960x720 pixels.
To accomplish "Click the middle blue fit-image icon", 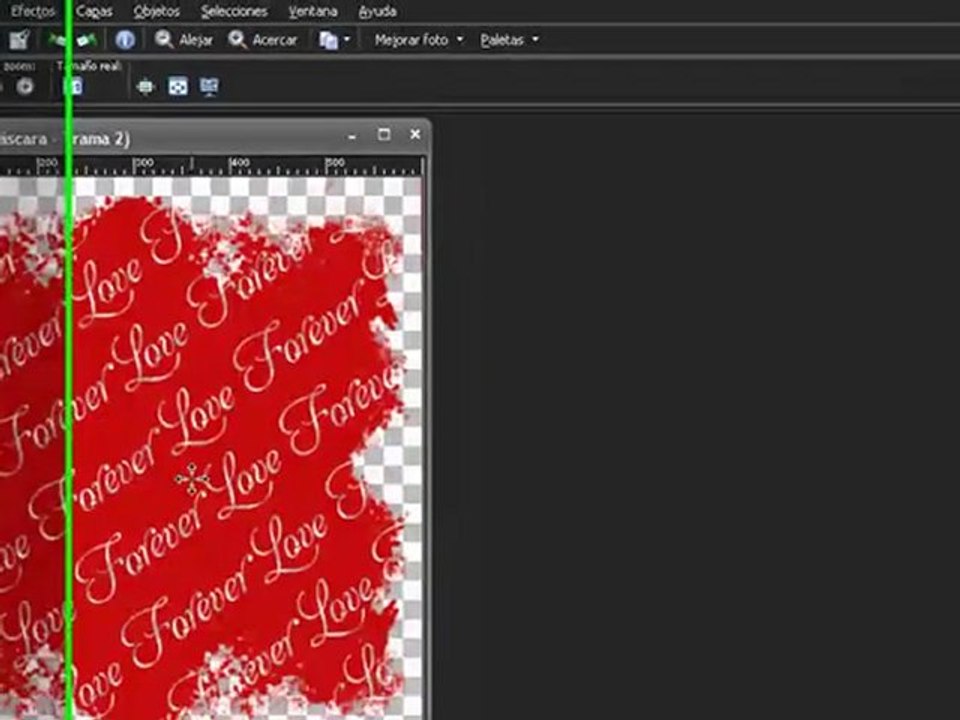I will tap(177, 86).
